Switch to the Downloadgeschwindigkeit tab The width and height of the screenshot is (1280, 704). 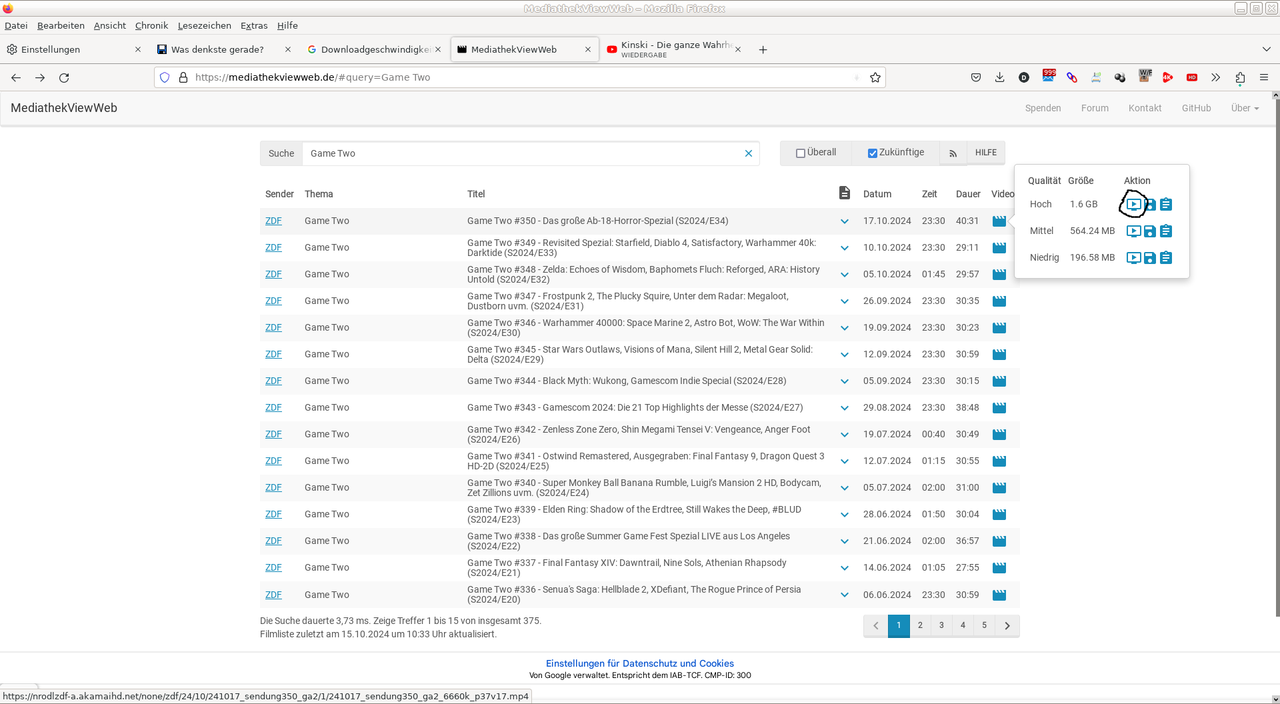[375, 49]
